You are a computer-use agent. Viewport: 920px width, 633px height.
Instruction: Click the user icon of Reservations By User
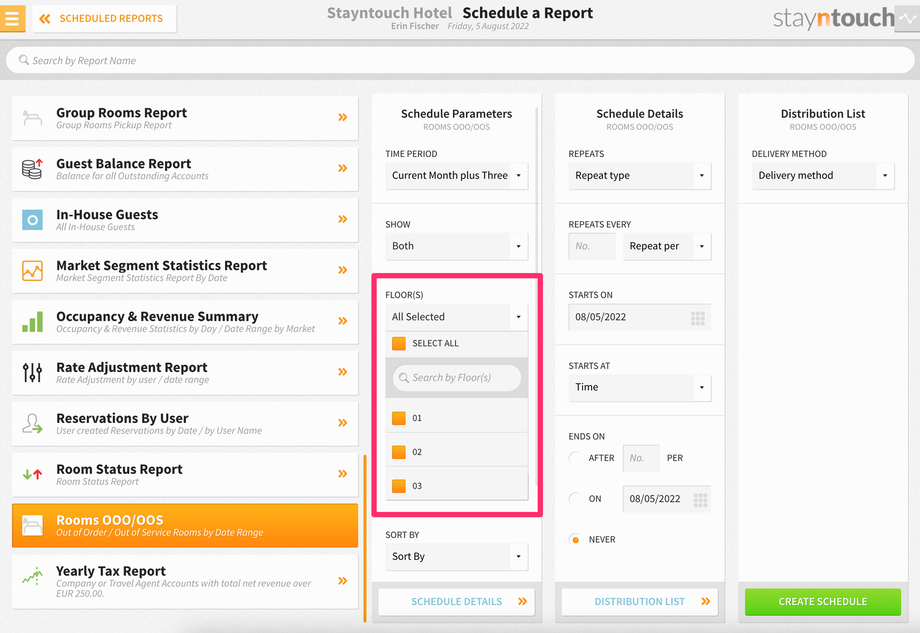pyautogui.click(x=32, y=423)
